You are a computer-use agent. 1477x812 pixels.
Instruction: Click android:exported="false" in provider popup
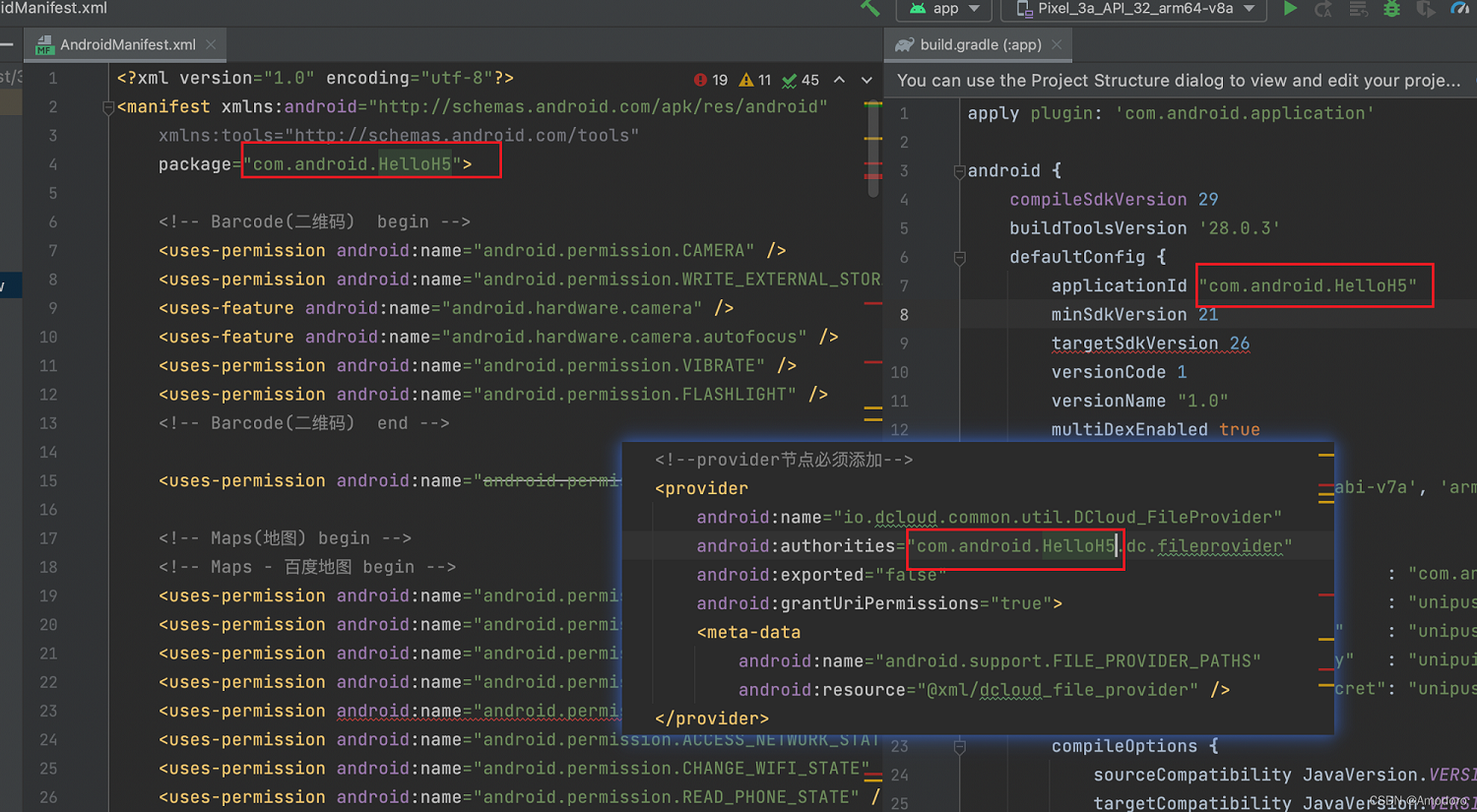click(x=821, y=575)
